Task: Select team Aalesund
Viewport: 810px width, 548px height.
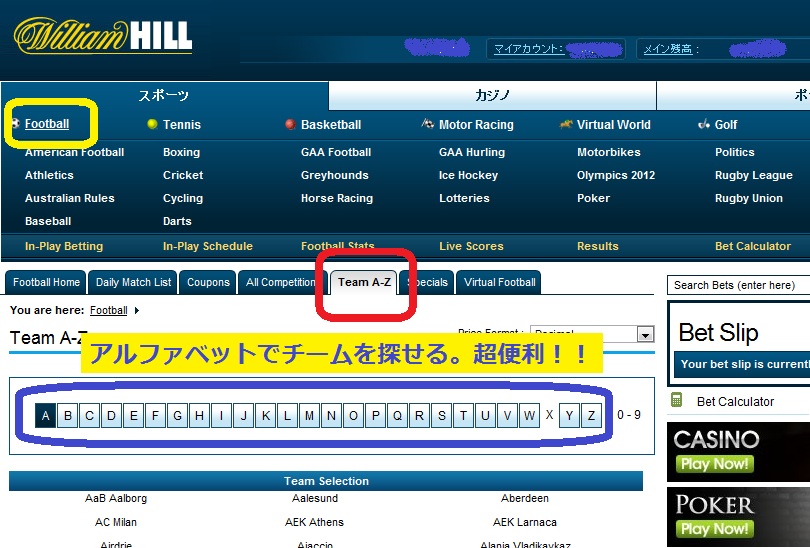Action: [315, 498]
